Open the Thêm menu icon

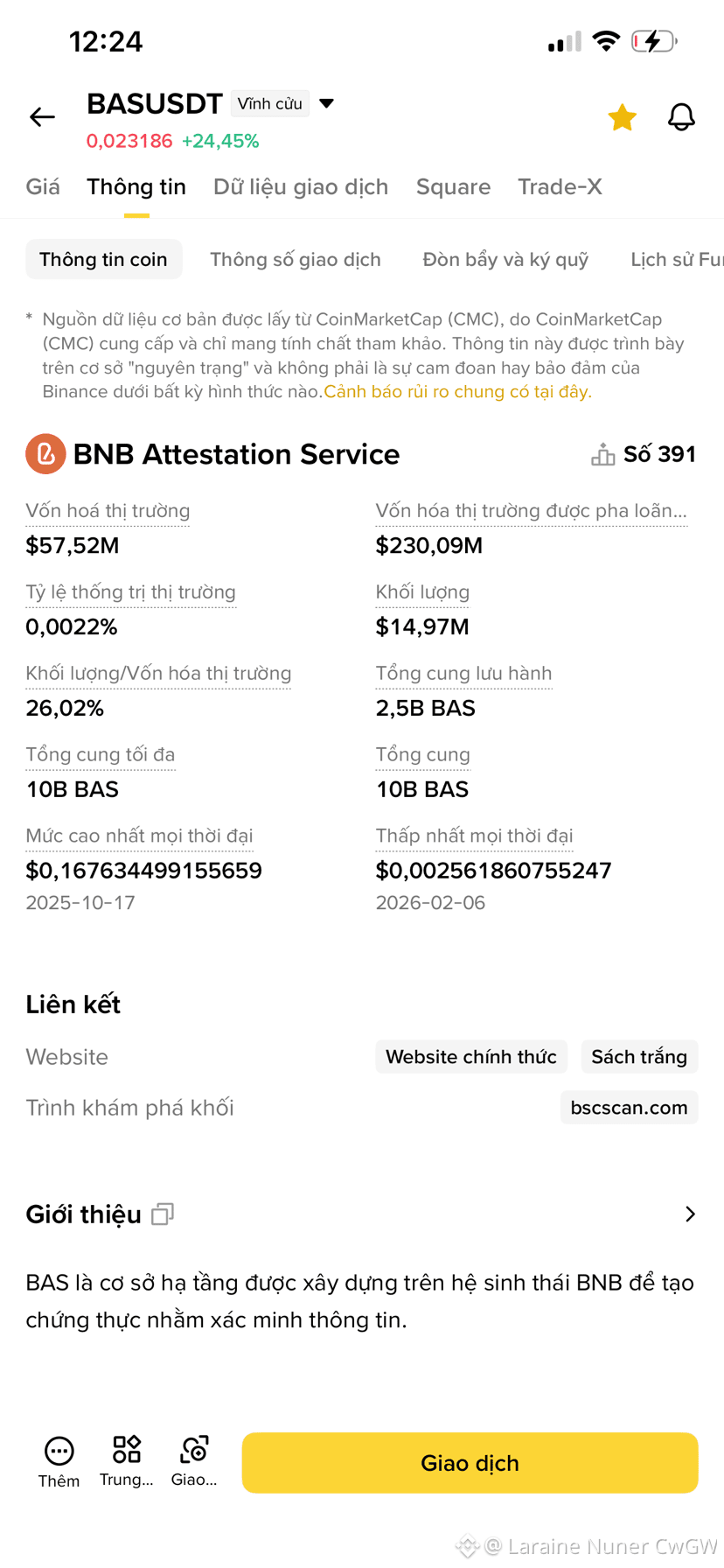point(59,1452)
